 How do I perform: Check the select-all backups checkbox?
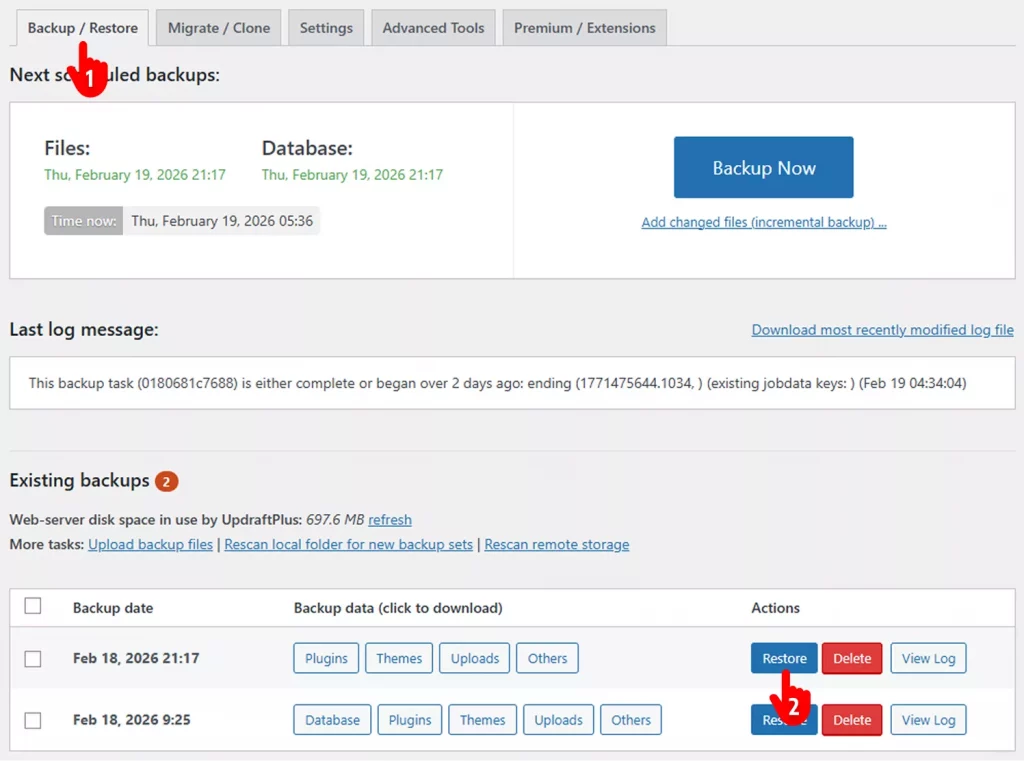click(x=33, y=606)
